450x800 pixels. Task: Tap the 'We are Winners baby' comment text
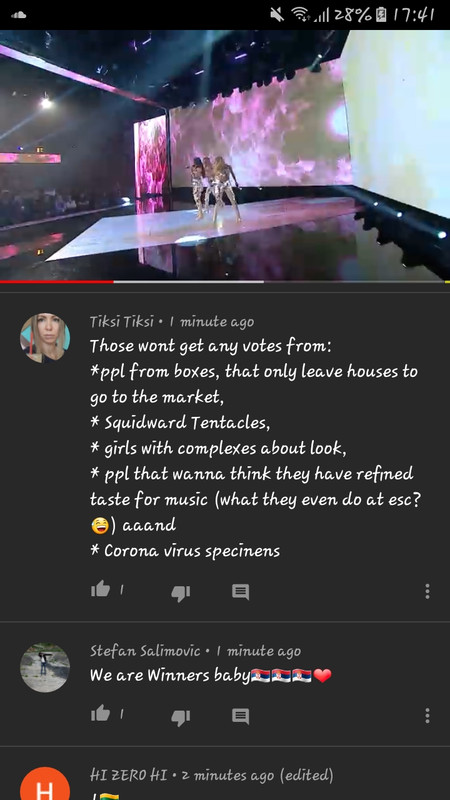(x=170, y=676)
